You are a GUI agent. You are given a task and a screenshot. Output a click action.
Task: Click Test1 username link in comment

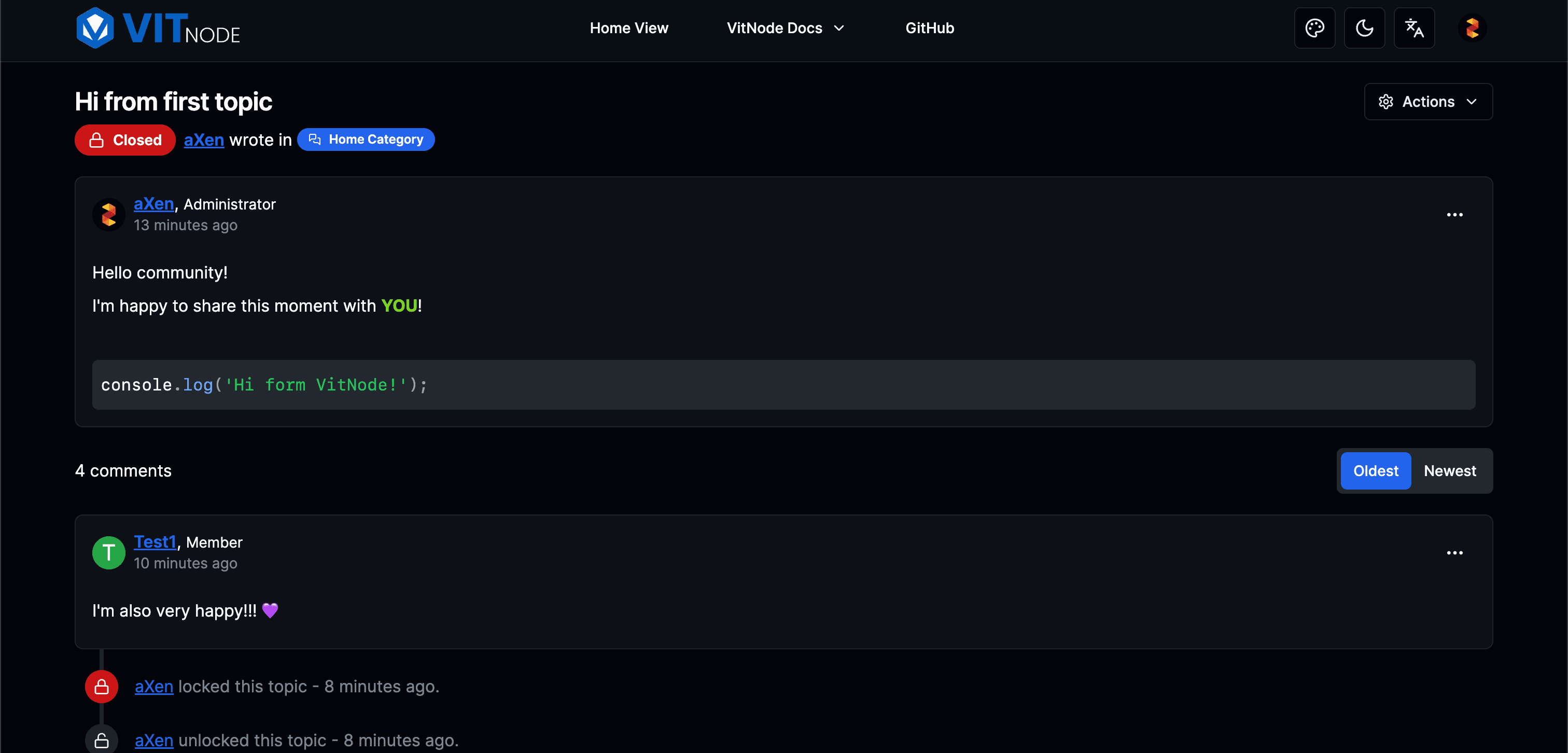[155, 541]
